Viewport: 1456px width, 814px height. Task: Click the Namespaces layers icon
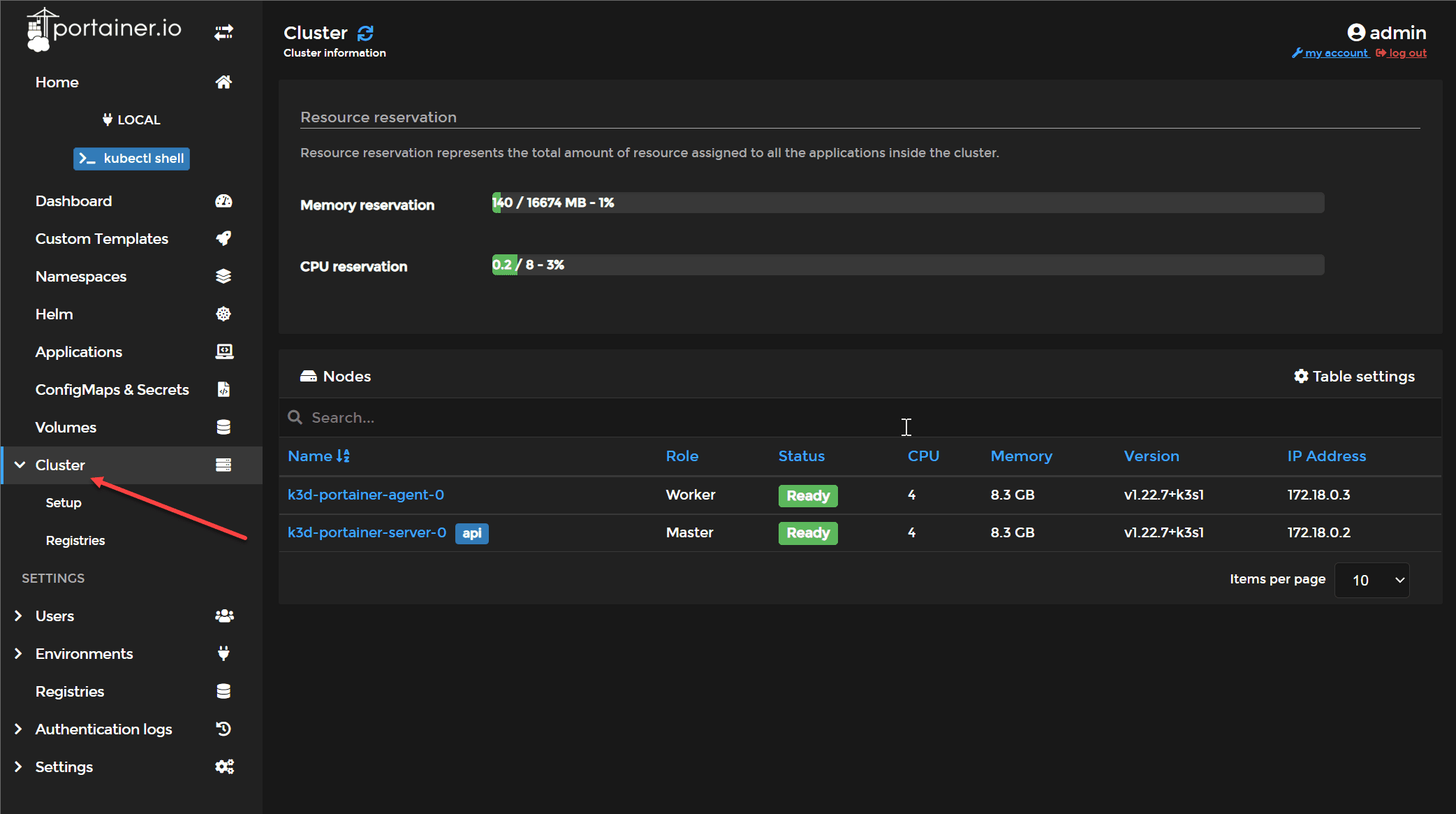pos(223,277)
